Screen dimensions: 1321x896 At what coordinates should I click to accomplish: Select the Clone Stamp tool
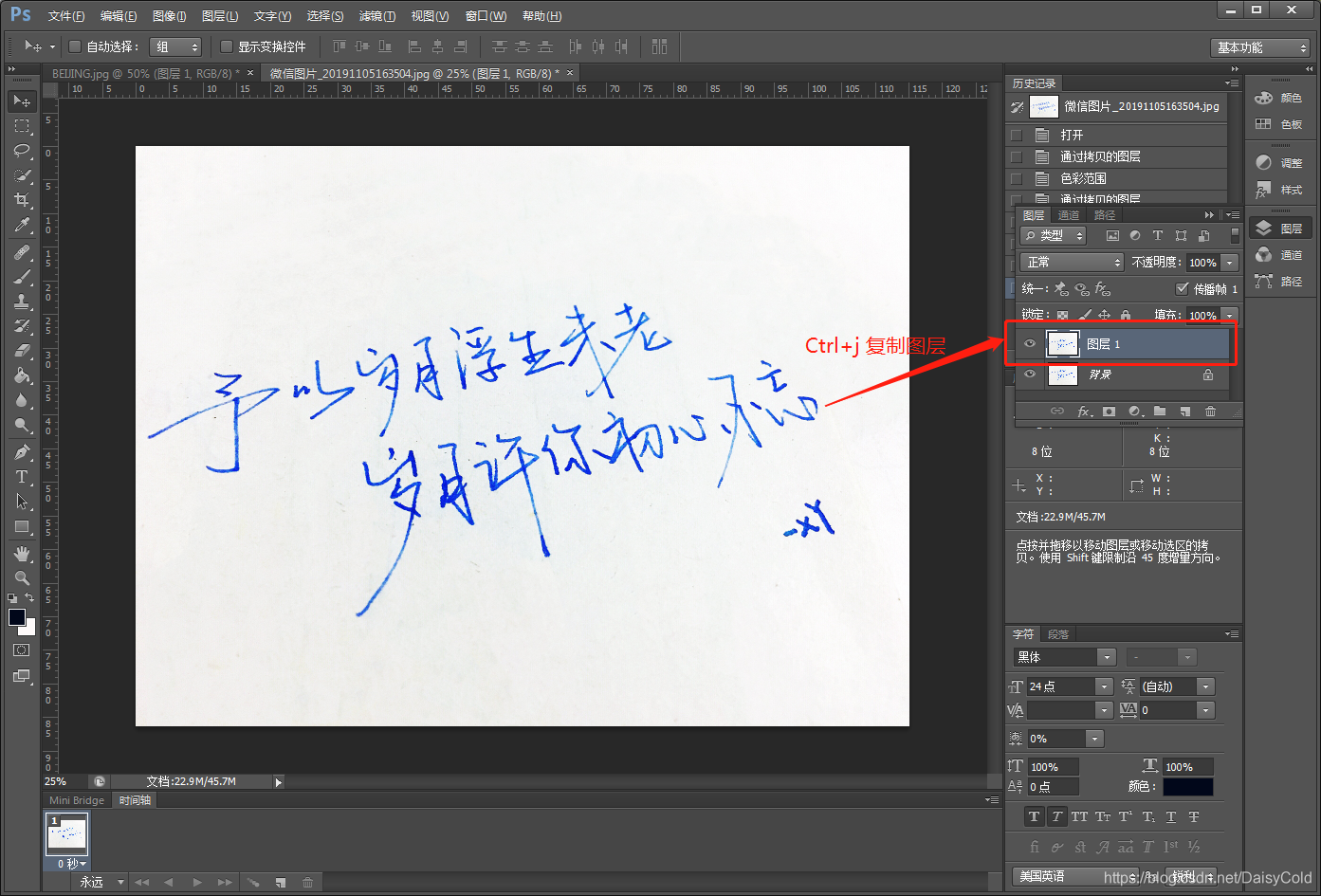pyautogui.click(x=22, y=302)
